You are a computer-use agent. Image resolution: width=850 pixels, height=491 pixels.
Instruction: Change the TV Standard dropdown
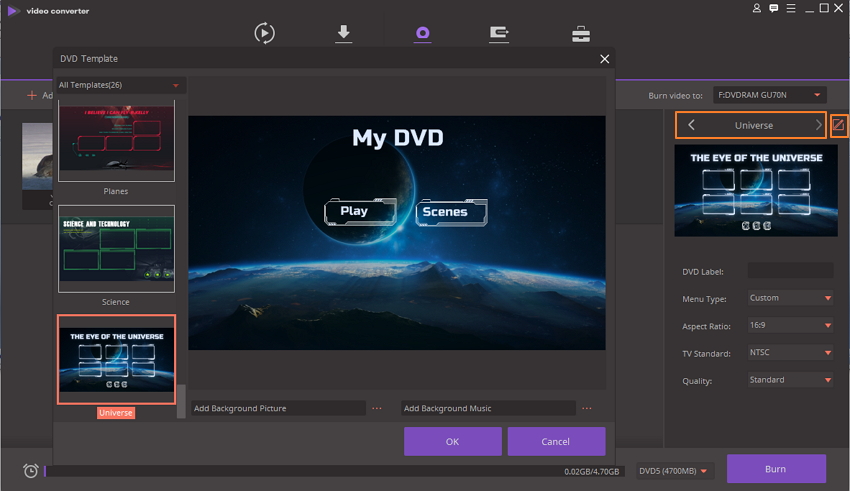click(790, 353)
